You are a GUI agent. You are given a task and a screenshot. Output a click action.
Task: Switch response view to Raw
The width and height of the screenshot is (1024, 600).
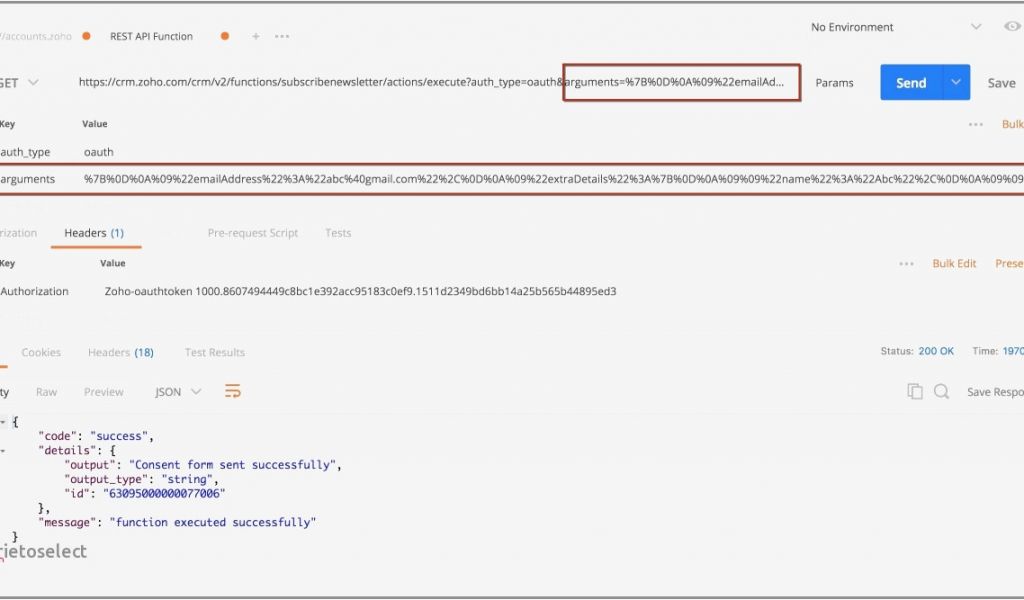[46, 392]
